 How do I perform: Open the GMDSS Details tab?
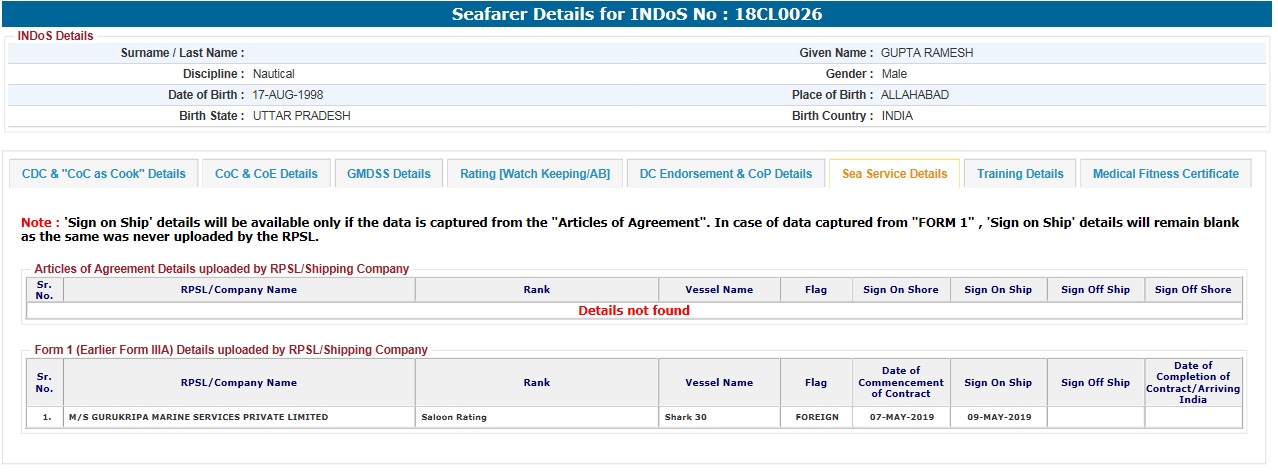pos(388,174)
